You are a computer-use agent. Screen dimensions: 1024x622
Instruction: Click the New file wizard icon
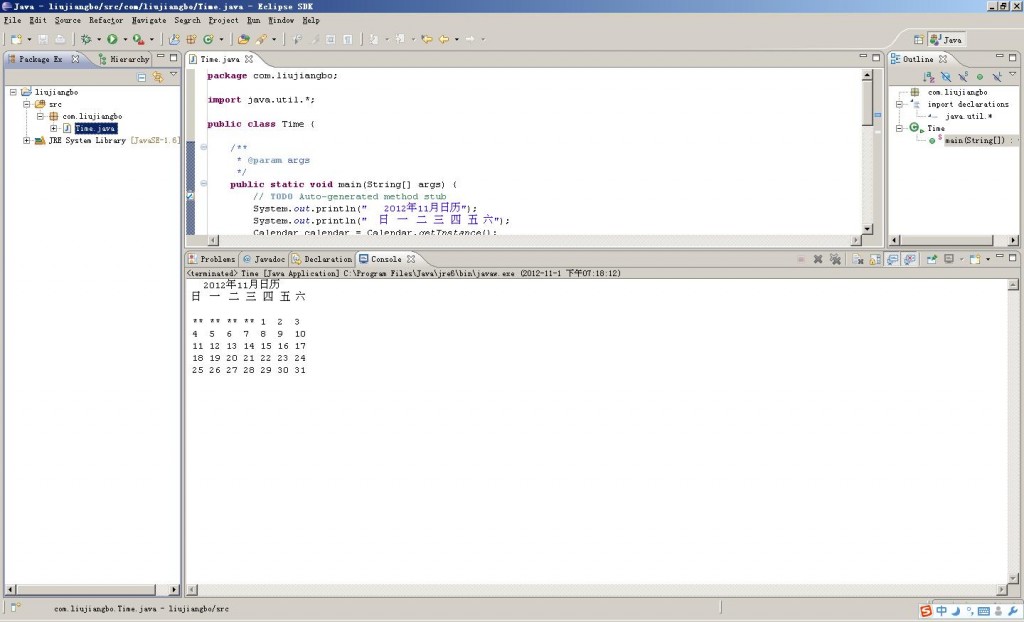tap(16, 39)
